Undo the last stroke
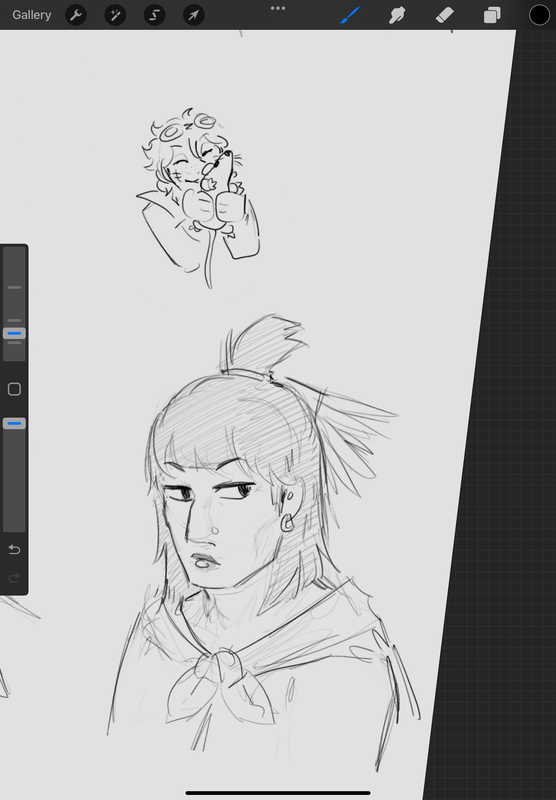The width and height of the screenshot is (556, 800). [x=14, y=549]
